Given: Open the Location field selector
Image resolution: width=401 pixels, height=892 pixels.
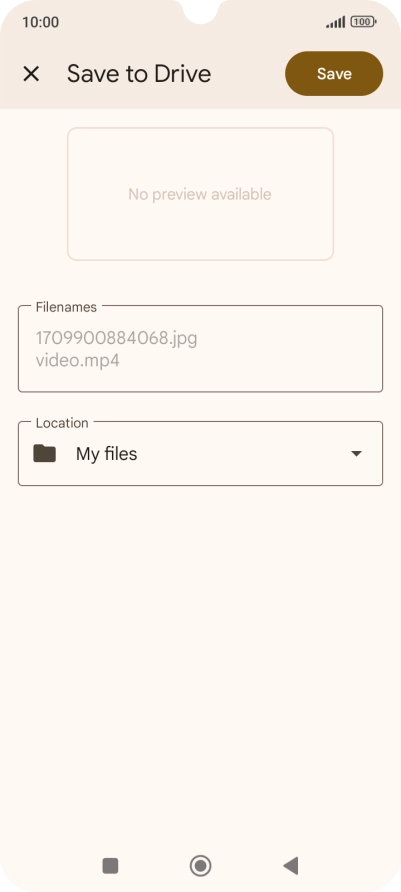Looking at the screenshot, I should tap(200, 453).
